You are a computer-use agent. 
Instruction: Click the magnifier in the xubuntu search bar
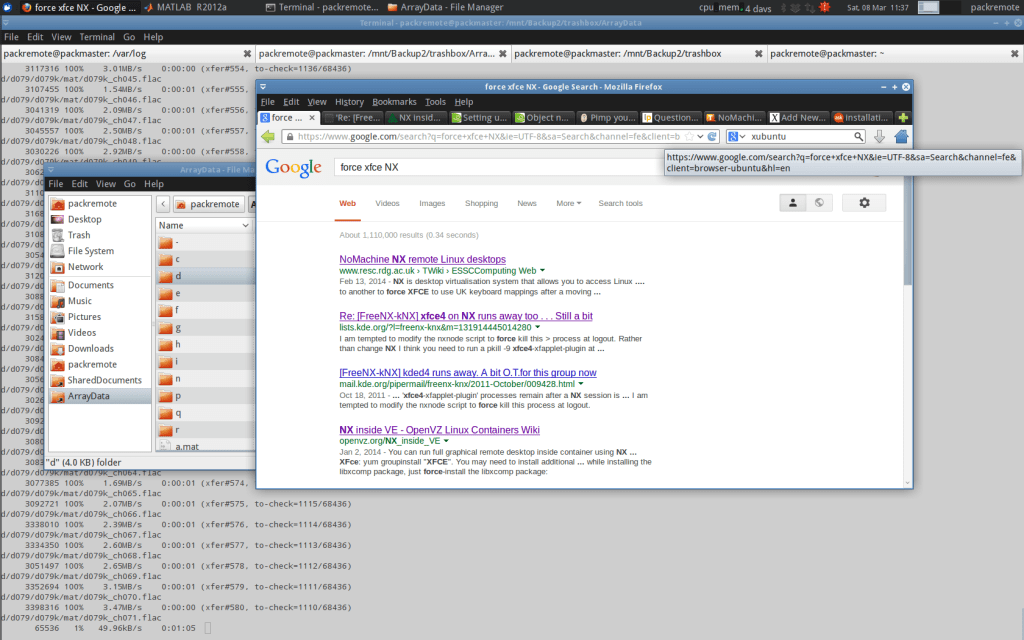(858, 136)
